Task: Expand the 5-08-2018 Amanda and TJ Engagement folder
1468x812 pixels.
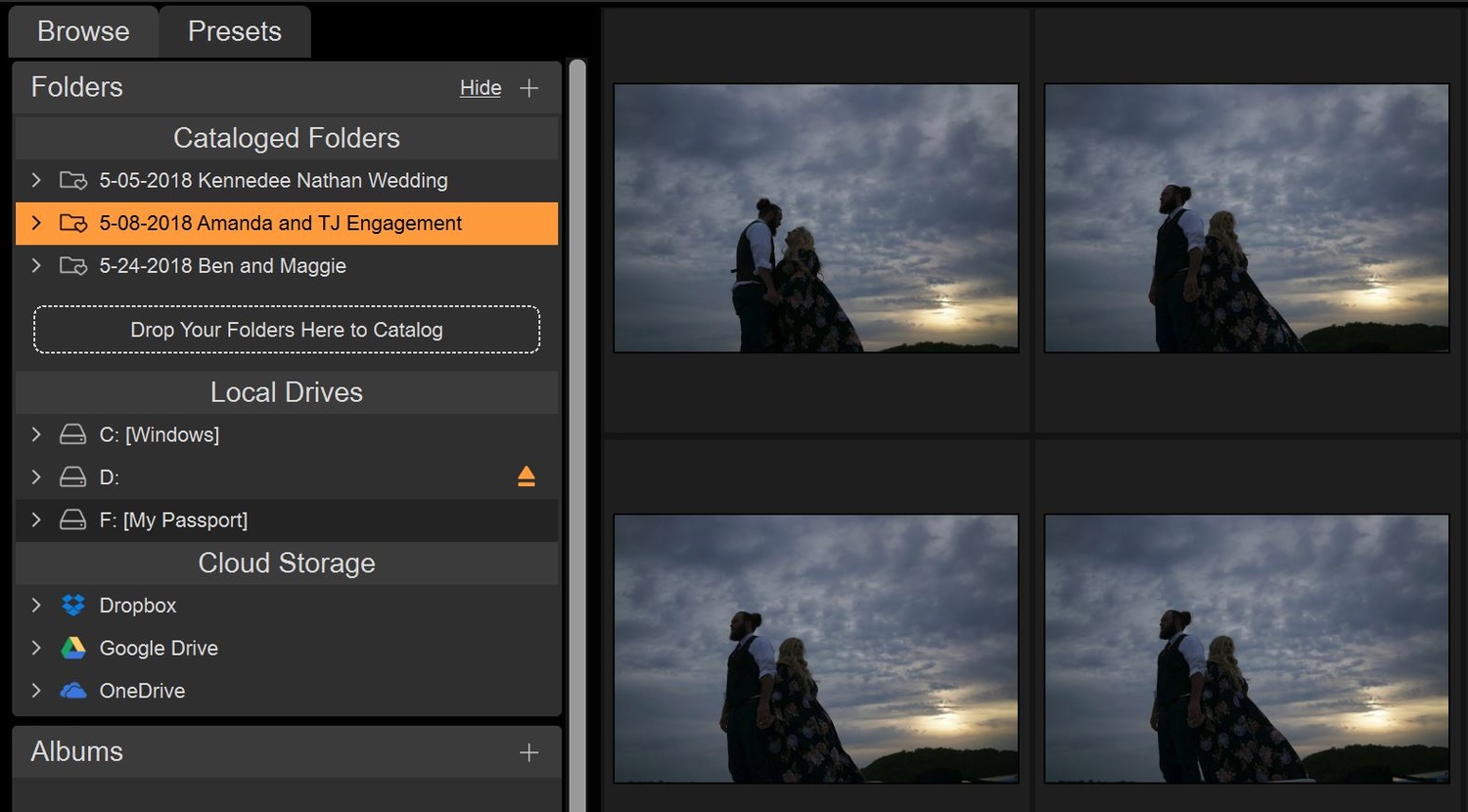Action: pyautogui.click(x=36, y=223)
